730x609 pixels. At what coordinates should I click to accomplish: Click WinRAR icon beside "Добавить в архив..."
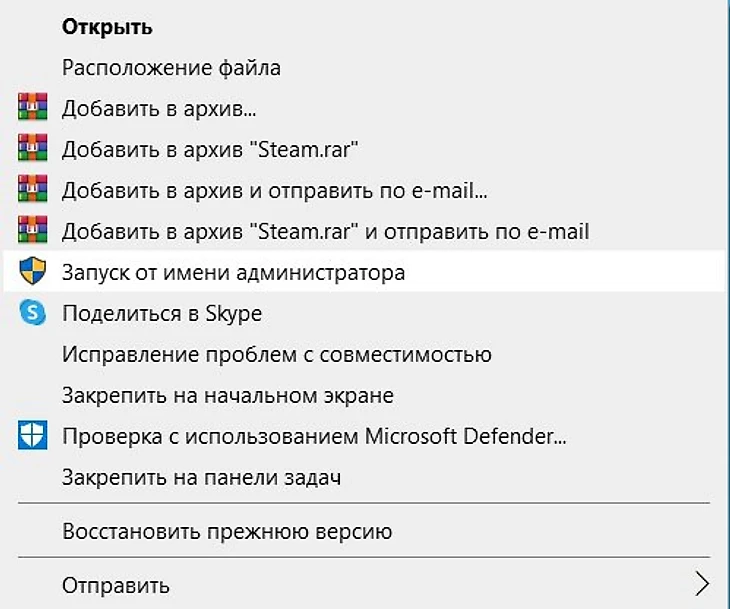pyautogui.click(x=33, y=107)
